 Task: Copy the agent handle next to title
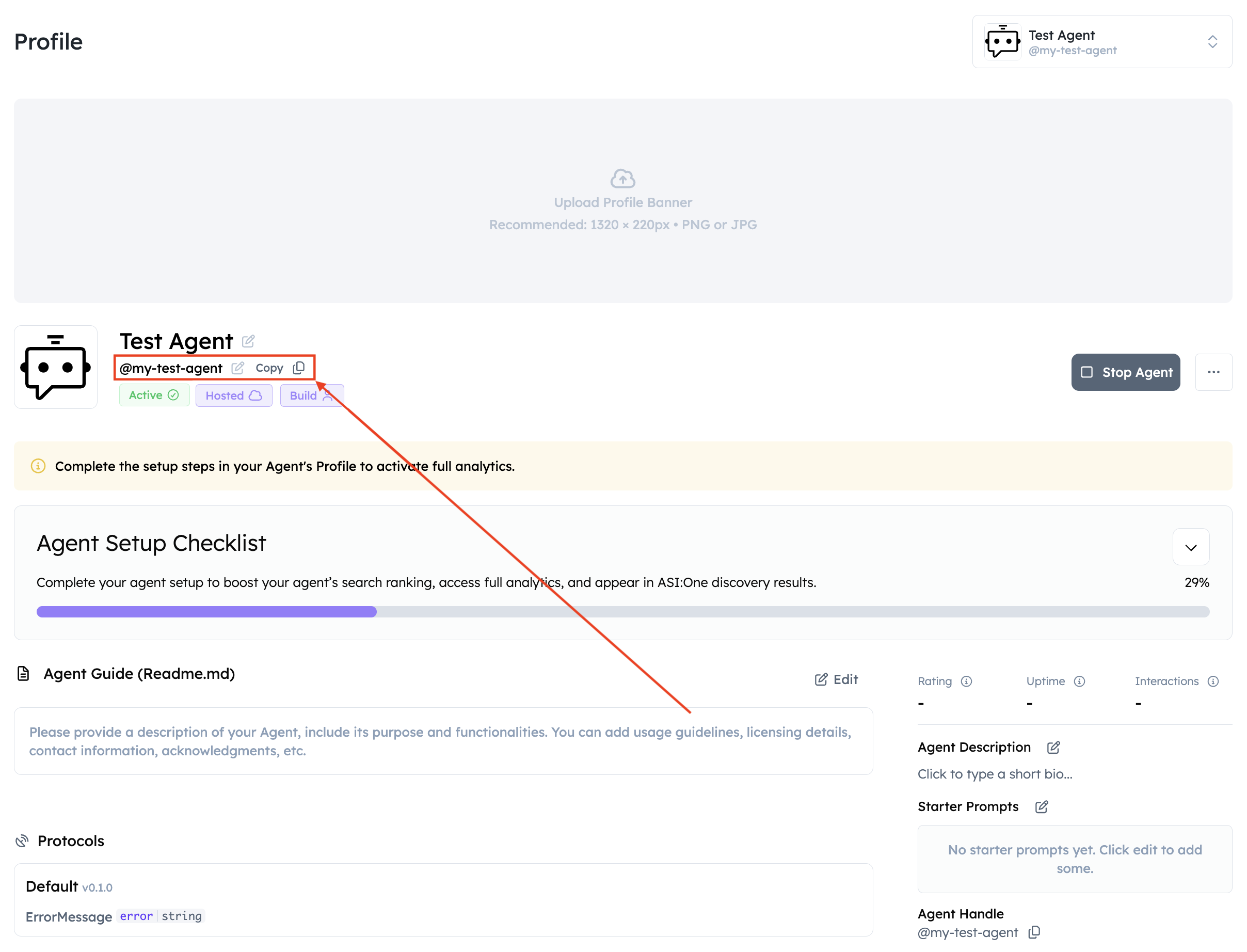pos(280,368)
